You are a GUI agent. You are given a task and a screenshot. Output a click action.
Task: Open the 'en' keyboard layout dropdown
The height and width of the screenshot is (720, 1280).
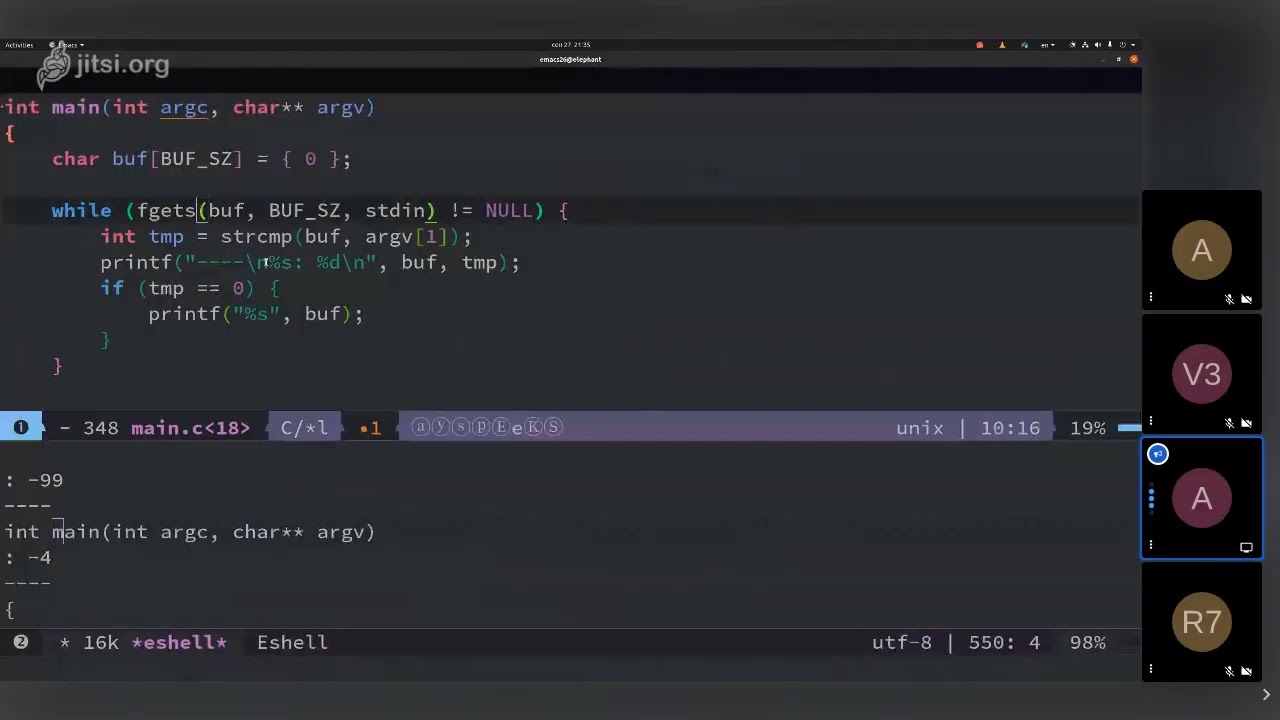(1048, 45)
